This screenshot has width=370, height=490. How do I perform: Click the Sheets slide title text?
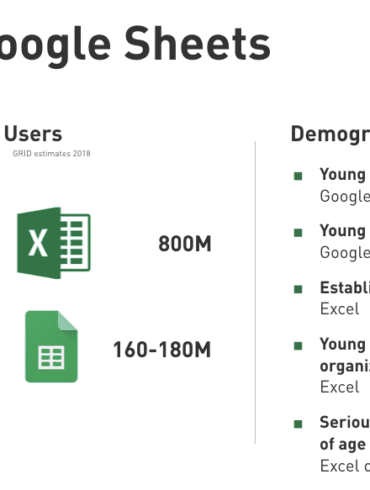coord(197,44)
